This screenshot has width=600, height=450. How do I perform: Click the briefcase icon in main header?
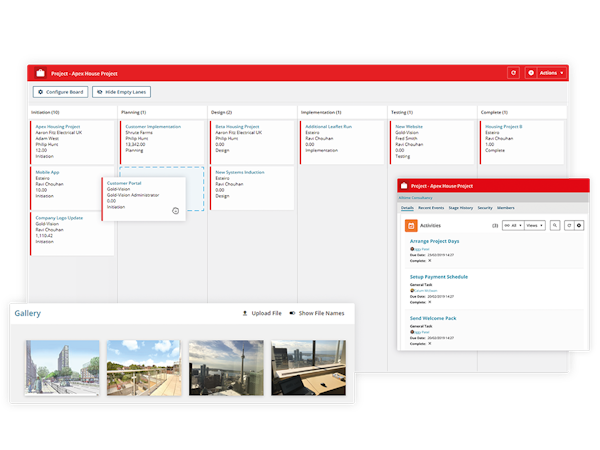[40, 73]
